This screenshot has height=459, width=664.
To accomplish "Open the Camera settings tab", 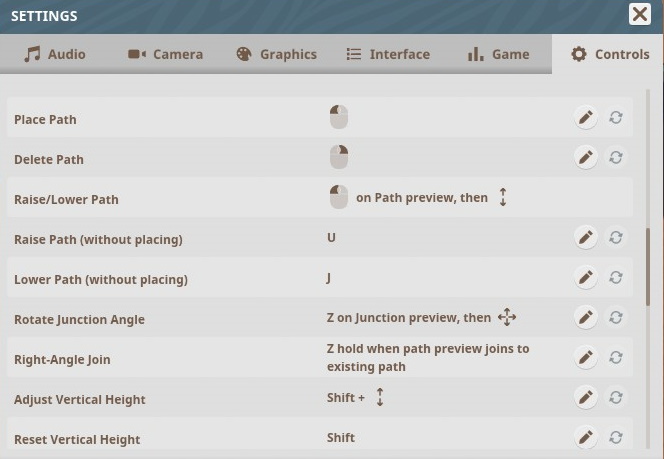I will tap(165, 54).
